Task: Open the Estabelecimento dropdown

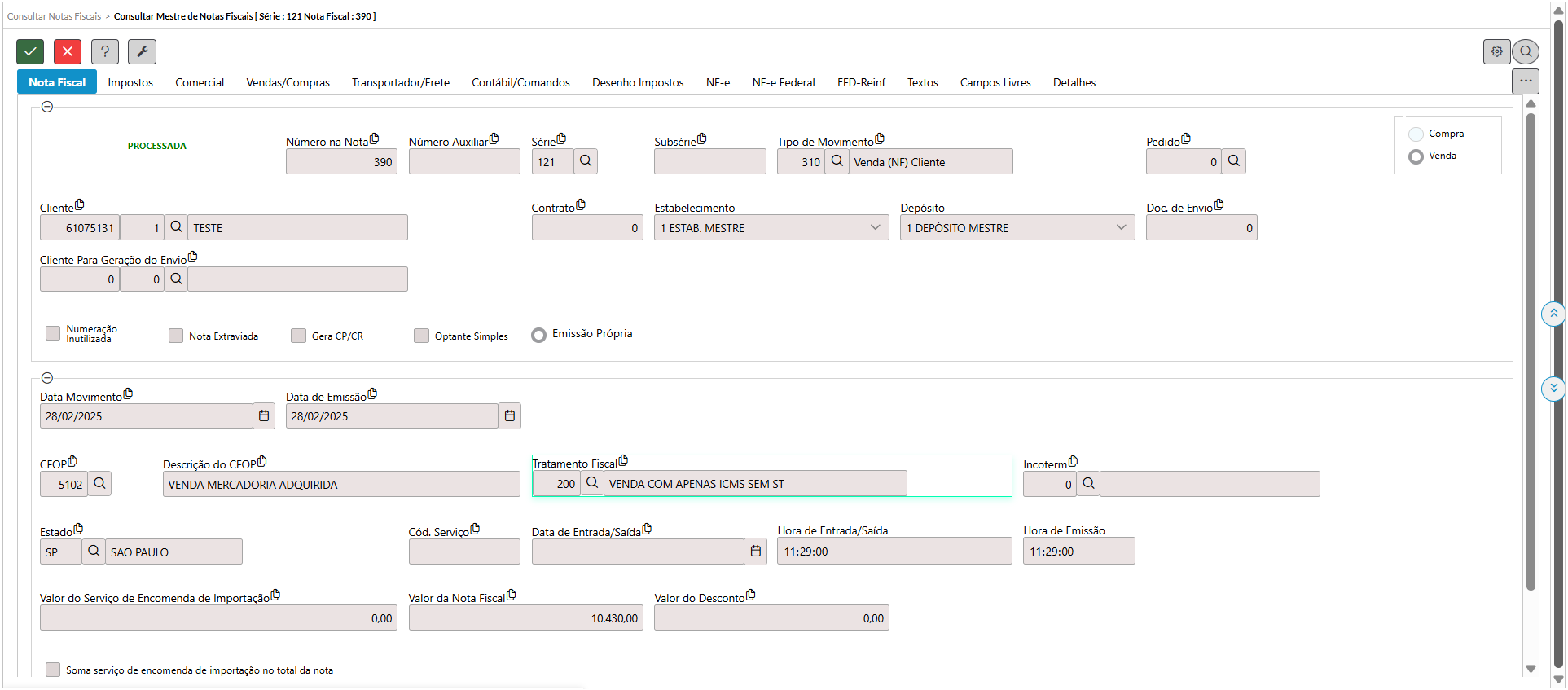Action: (875, 228)
